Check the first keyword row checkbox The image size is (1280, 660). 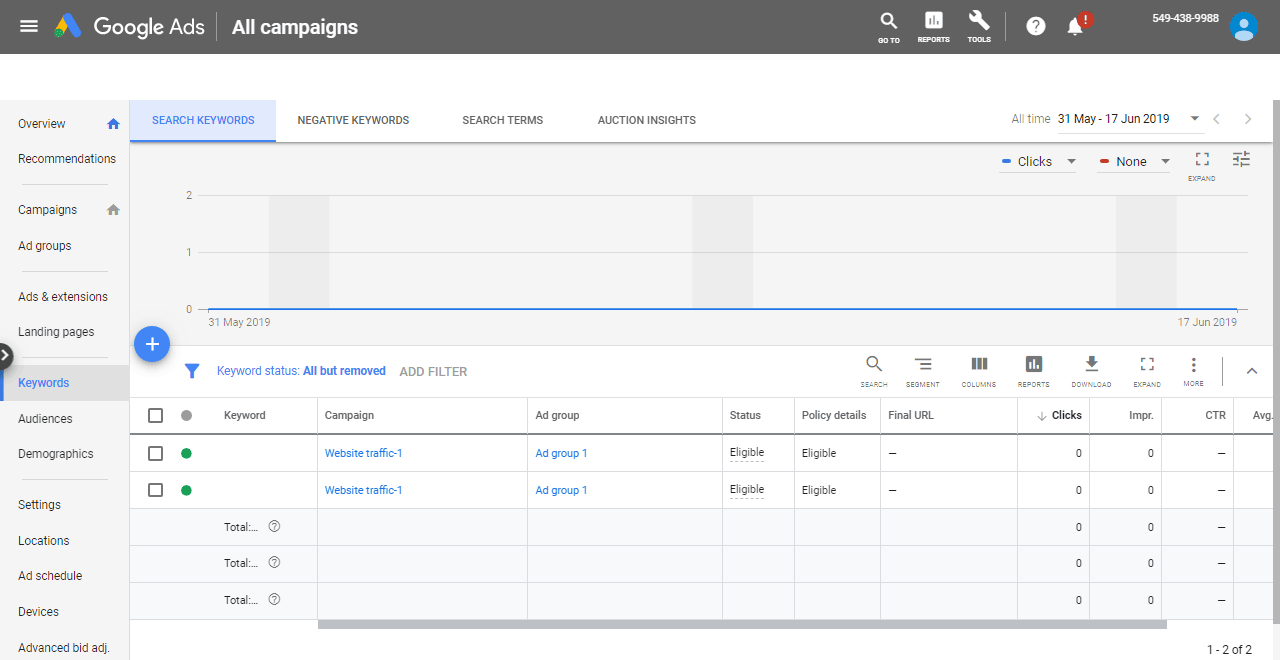coord(155,453)
